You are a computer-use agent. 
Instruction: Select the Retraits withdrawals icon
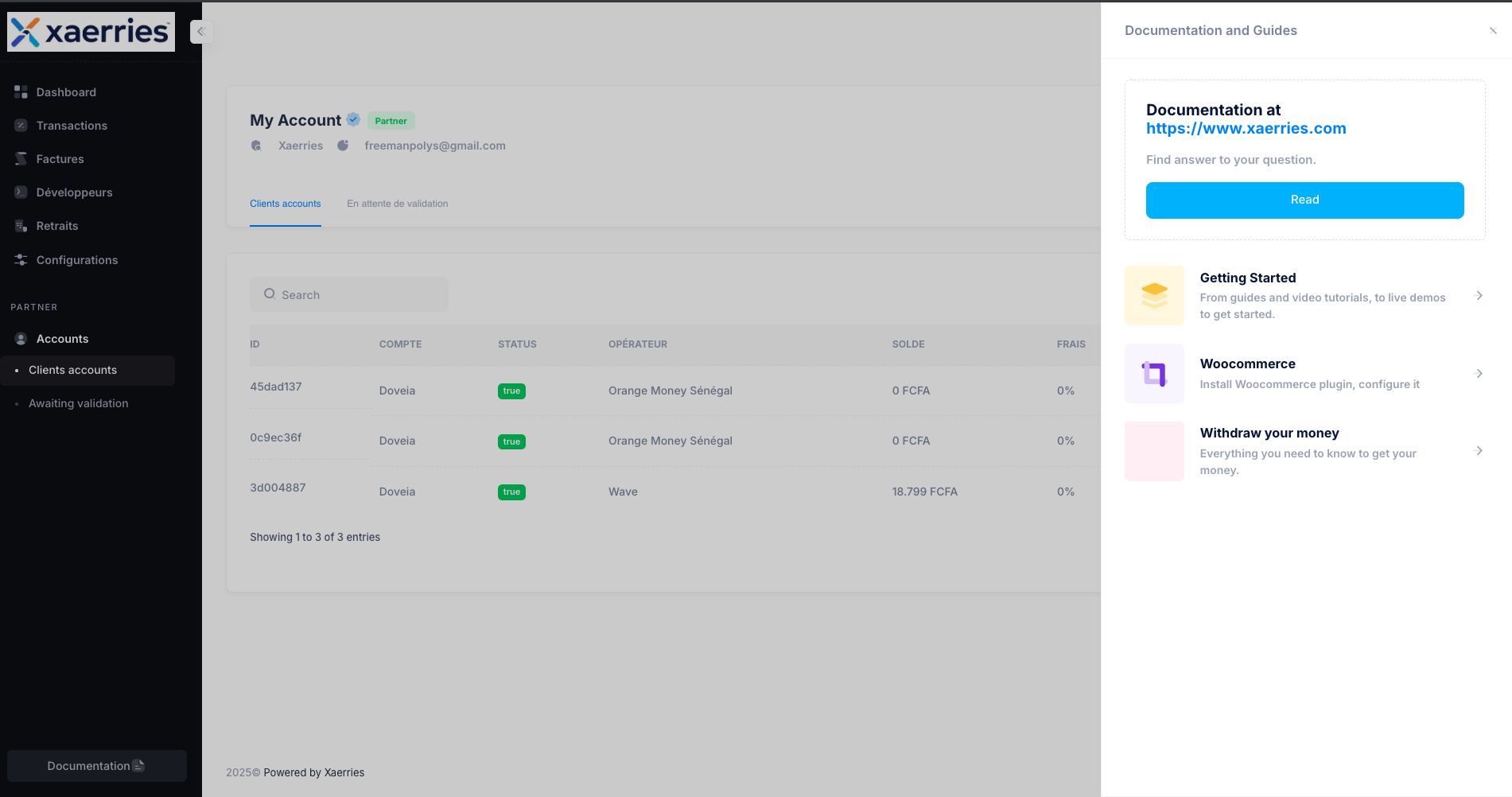coord(20,225)
